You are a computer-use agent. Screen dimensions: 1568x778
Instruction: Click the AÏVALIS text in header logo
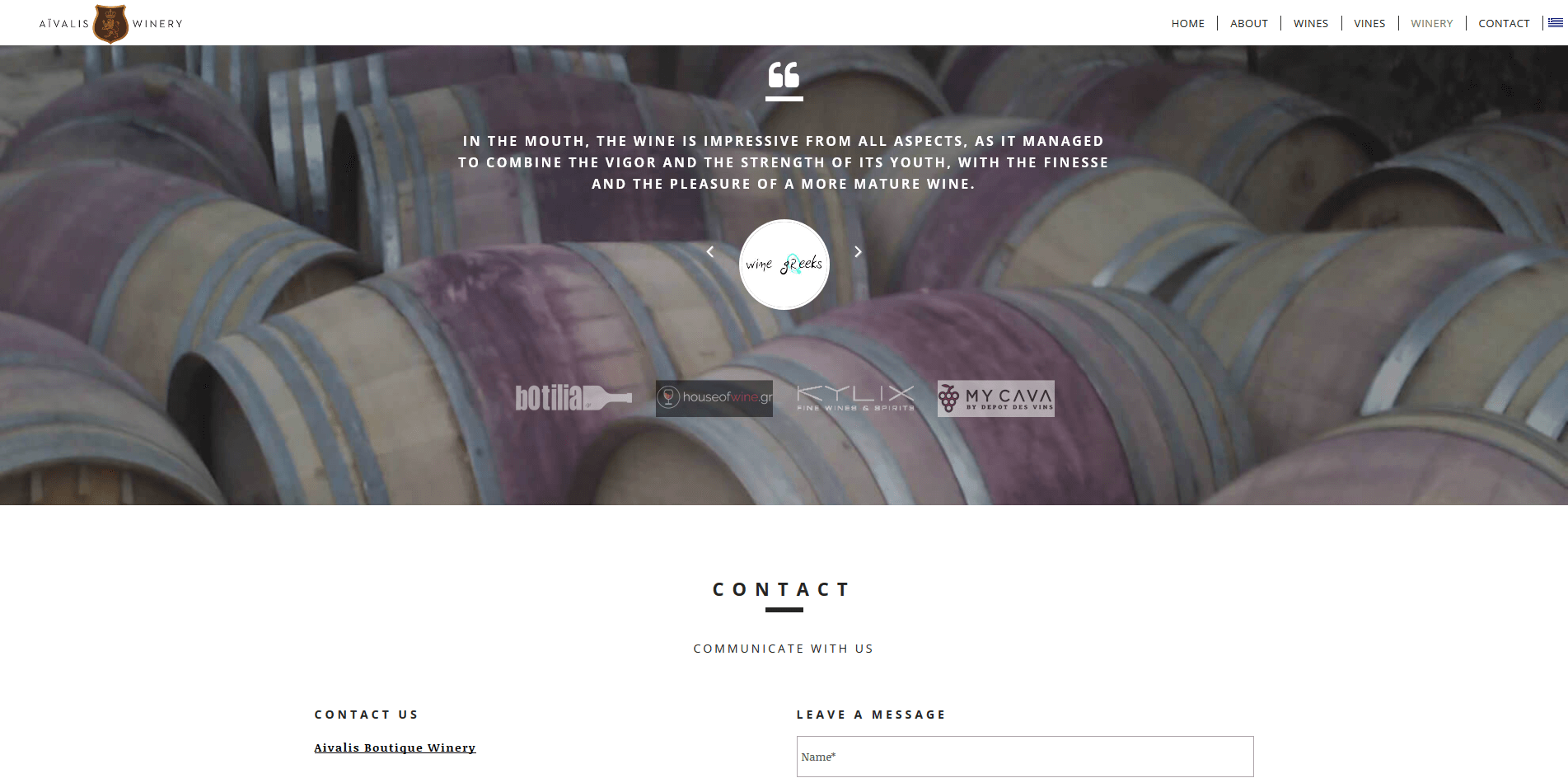(x=64, y=23)
